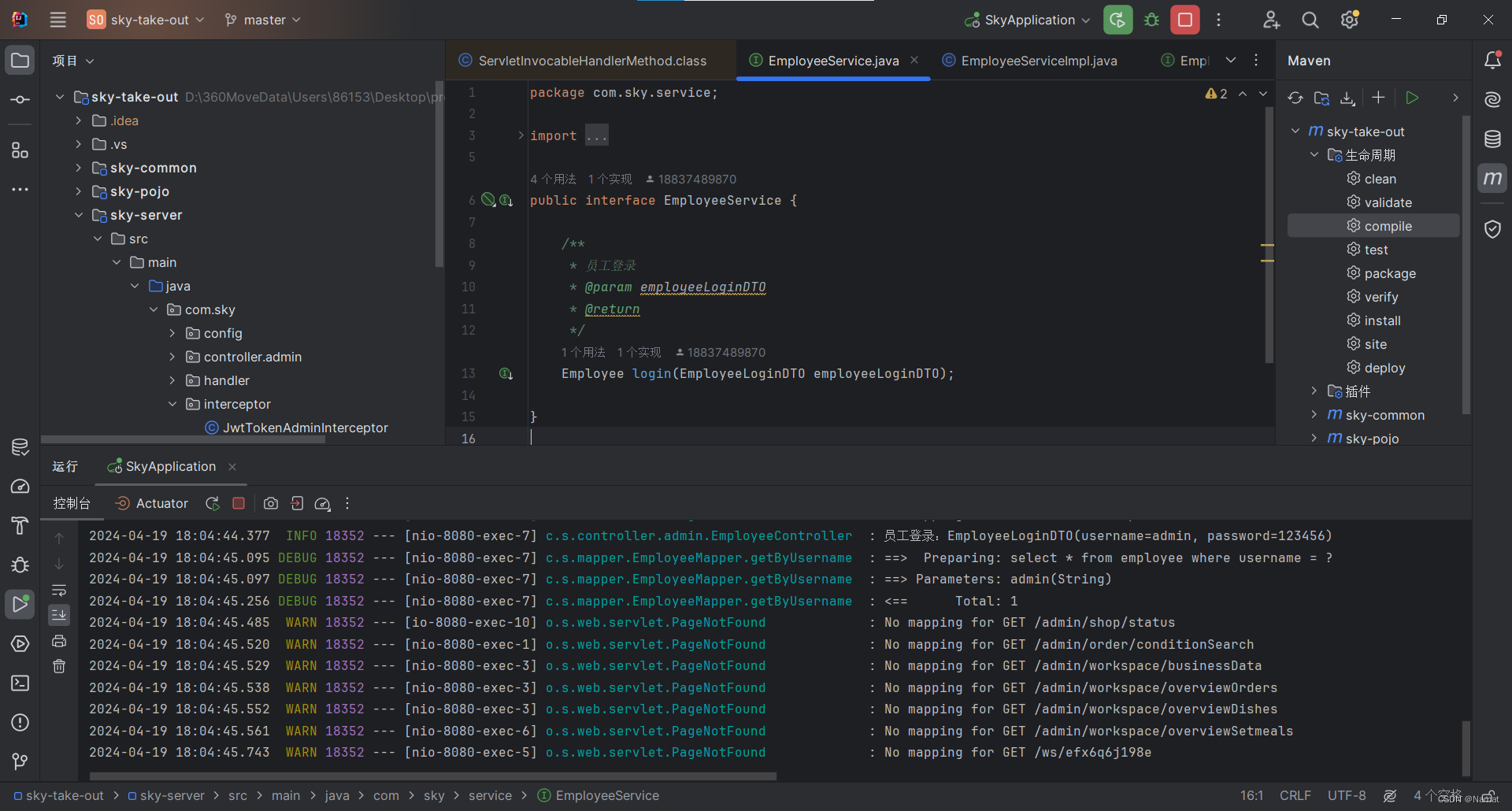Open the Database tool window

click(x=1492, y=139)
